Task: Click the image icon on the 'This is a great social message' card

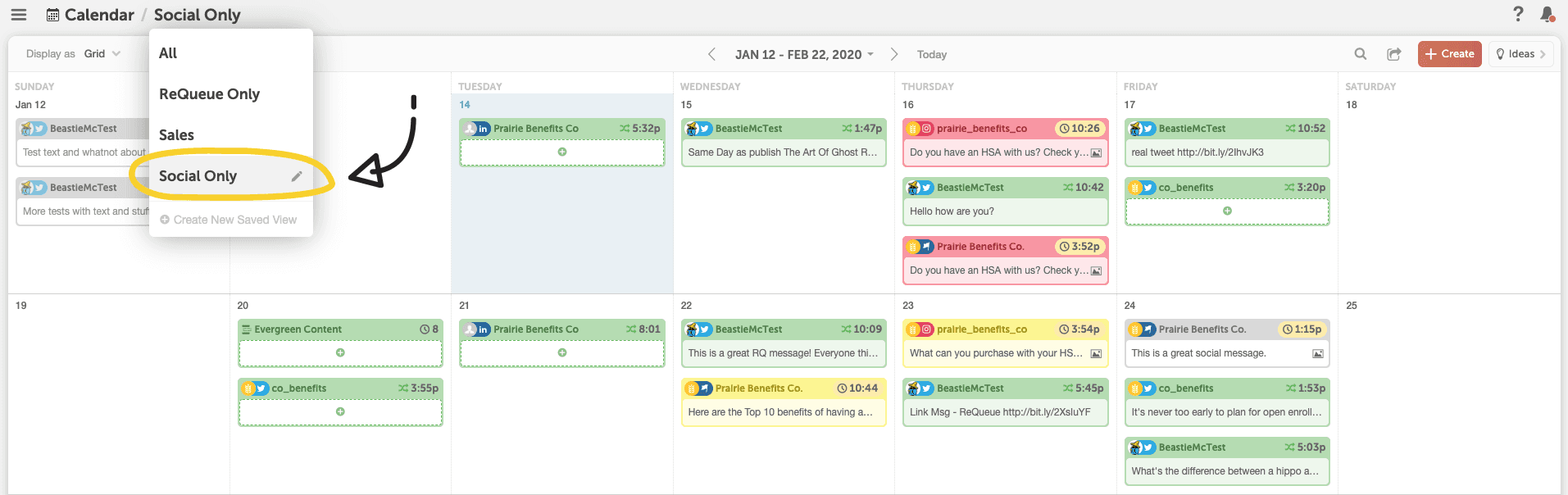Action: pos(1318,353)
